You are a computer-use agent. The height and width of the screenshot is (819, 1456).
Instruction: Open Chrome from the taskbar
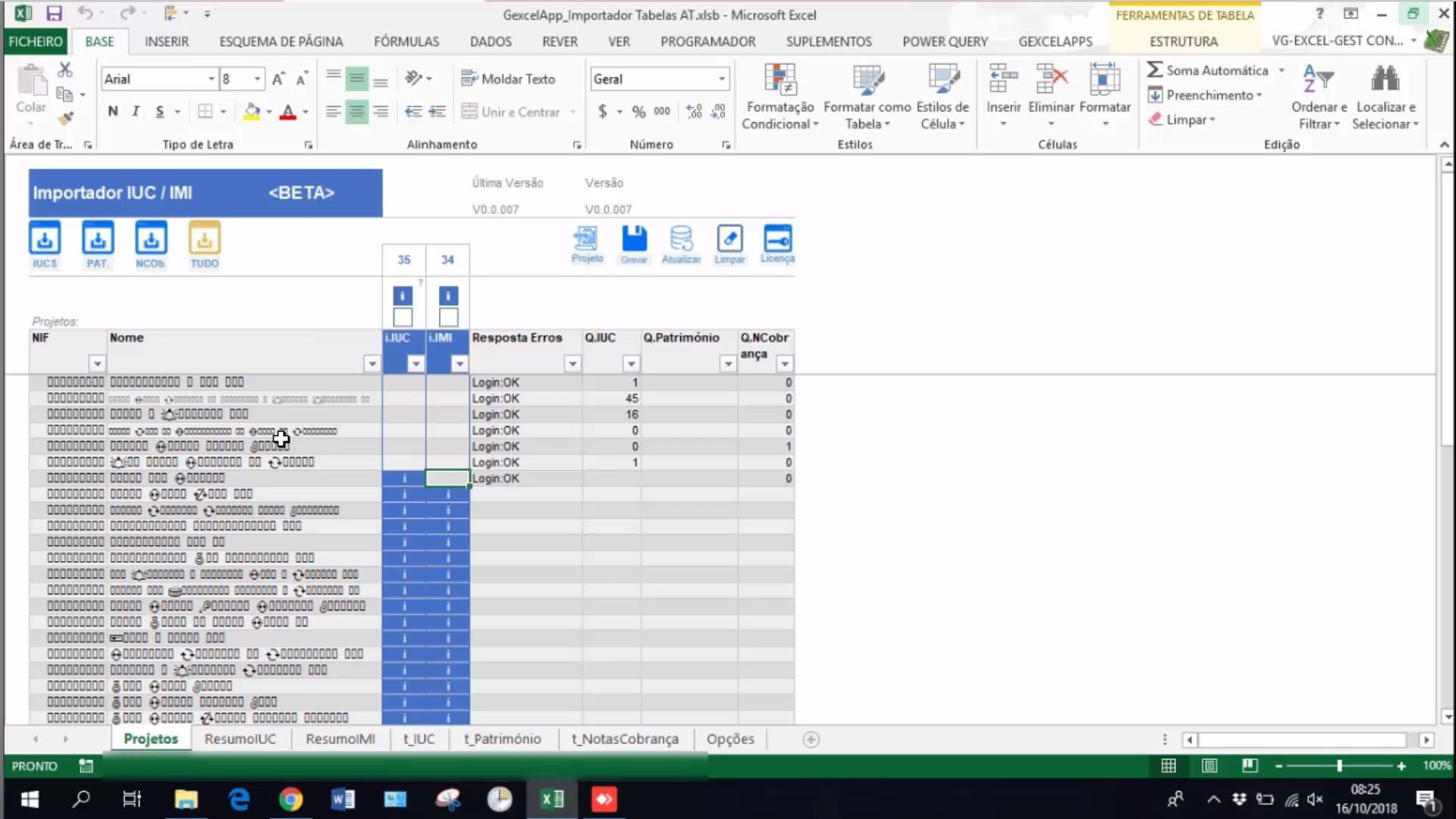(290, 799)
